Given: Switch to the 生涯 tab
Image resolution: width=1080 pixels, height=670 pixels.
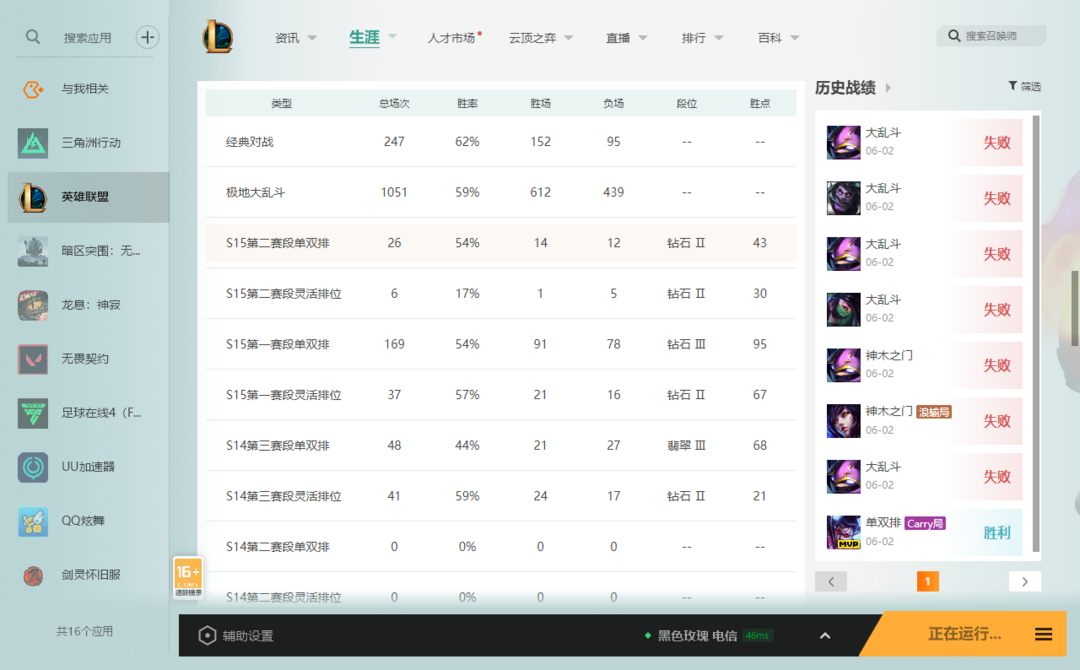Looking at the screenshot, I should pos(364,37).
